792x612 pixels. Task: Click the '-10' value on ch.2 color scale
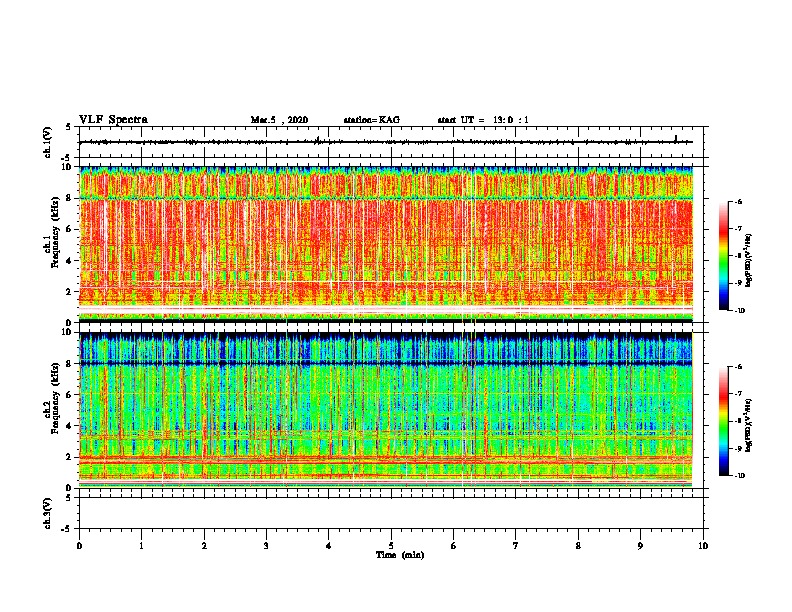738,476
